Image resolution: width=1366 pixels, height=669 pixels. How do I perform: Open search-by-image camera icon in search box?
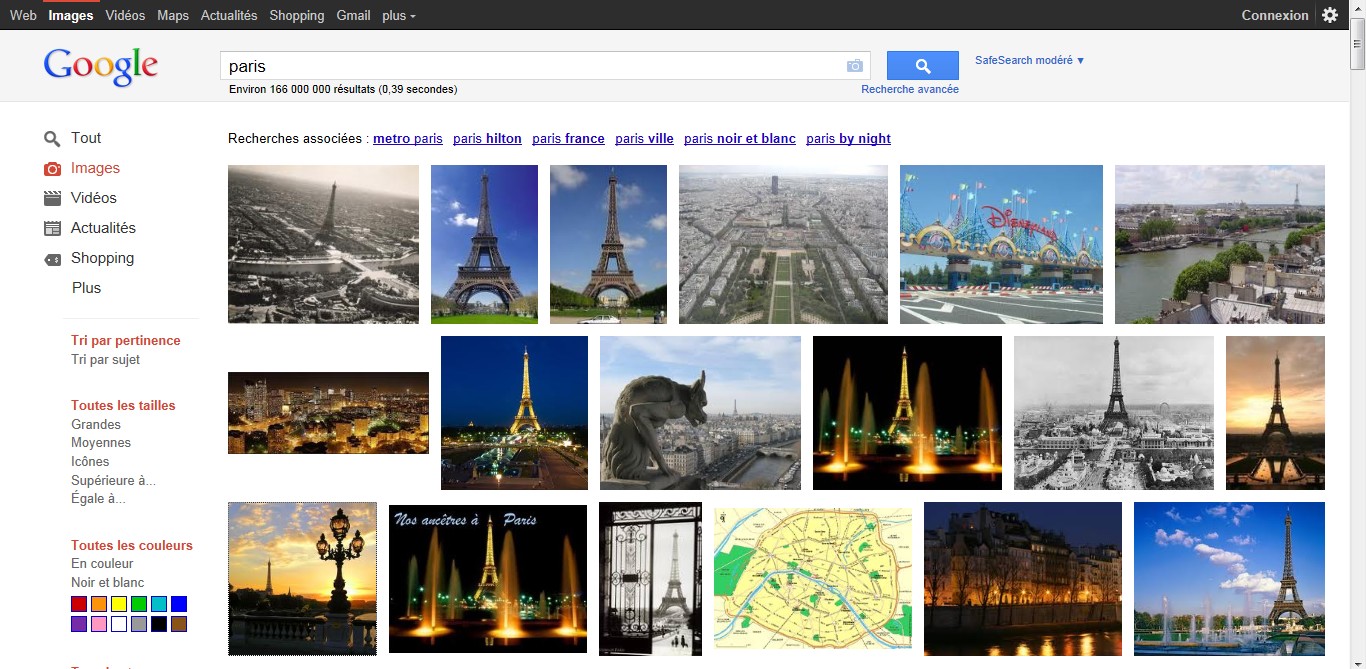(854, 66)
